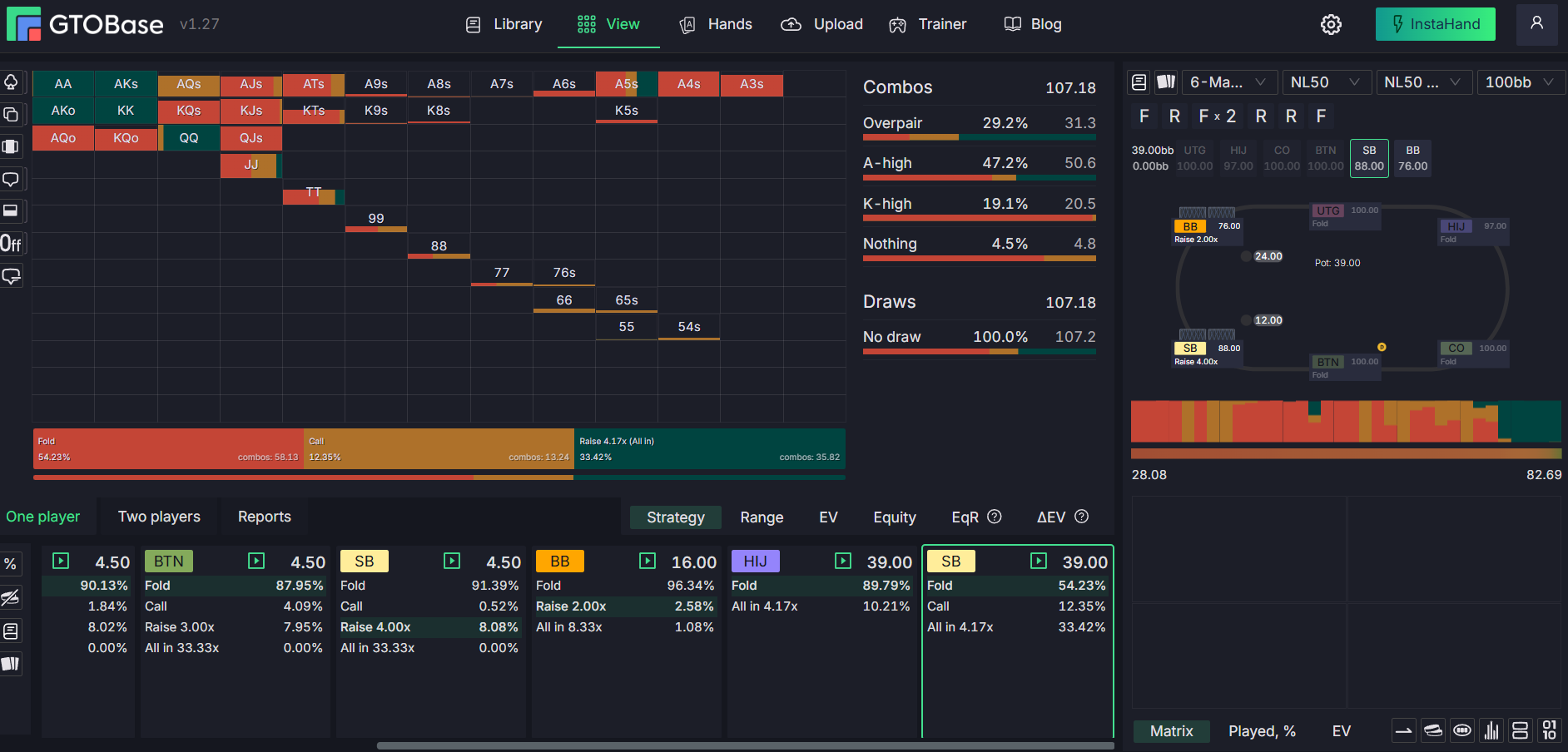Click the cards icon beside the 6-Max dropdown
Screen dimensions: 1568x752
1166,82
